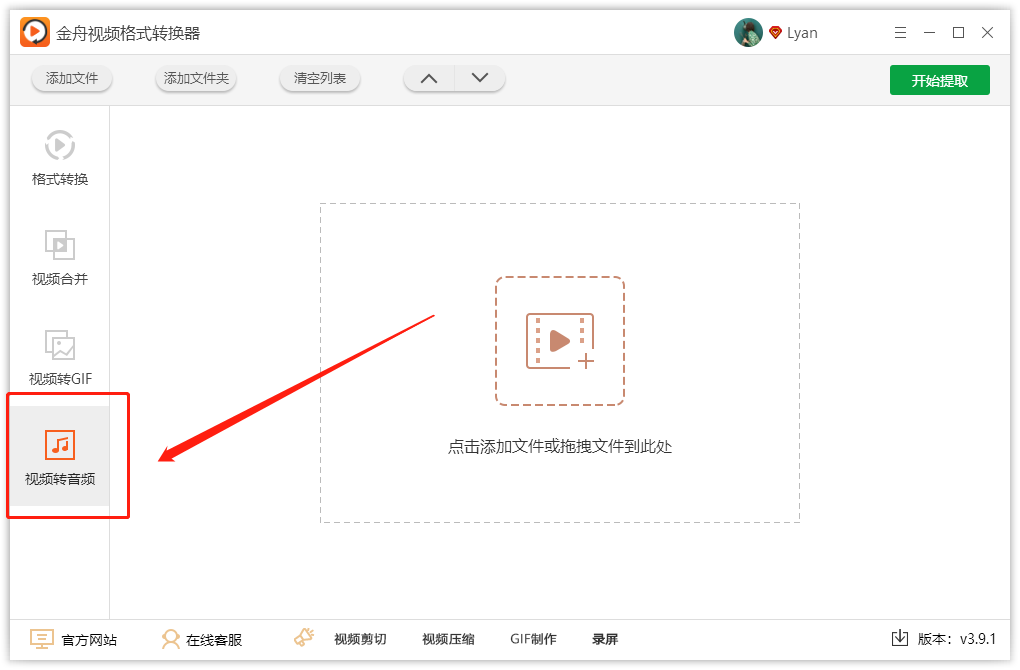Open 录屏 link
The width and height of the screenshot is (1020, 670).
pos(605,639)
